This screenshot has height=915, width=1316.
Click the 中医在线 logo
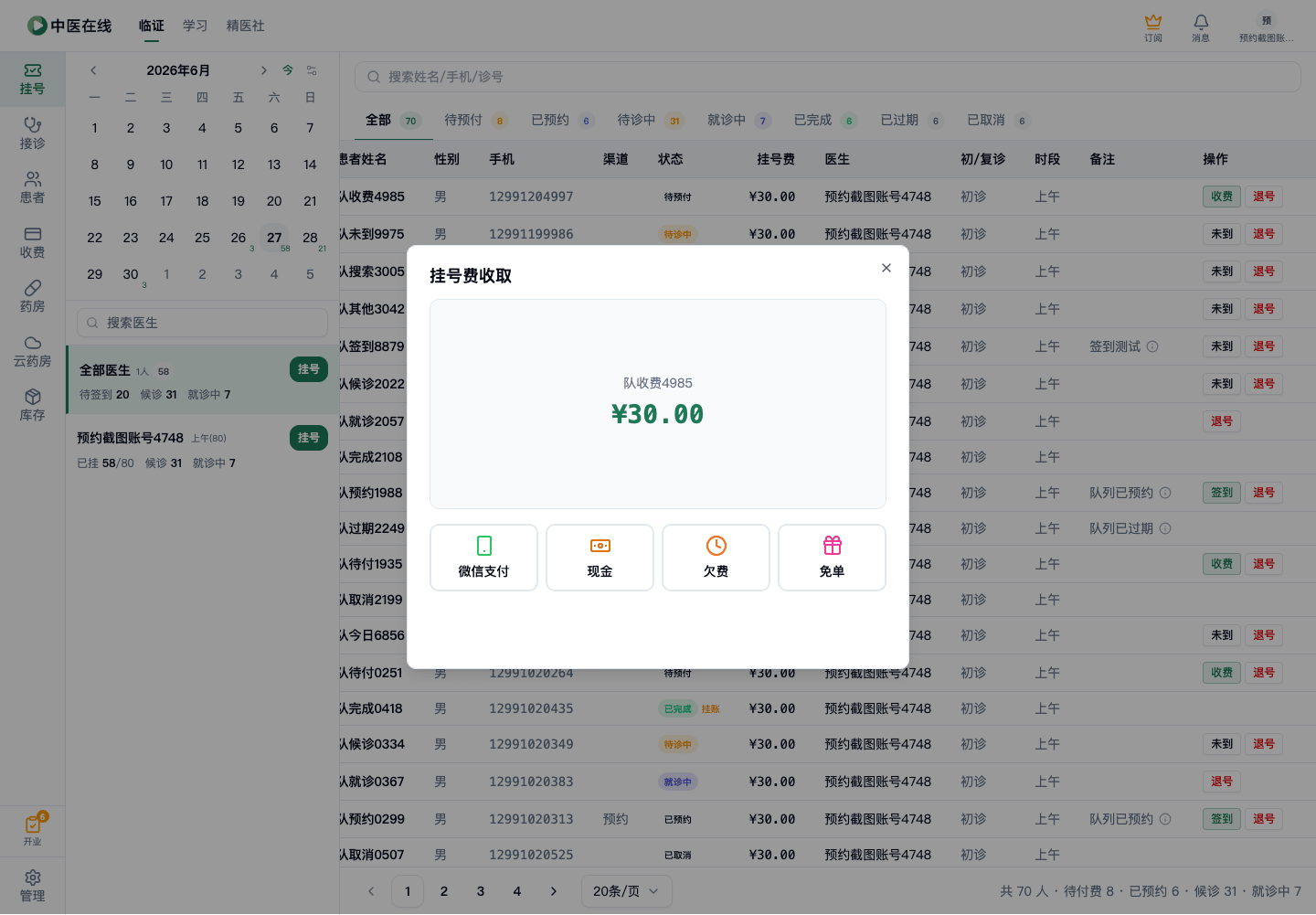click(x=69, y=26)
